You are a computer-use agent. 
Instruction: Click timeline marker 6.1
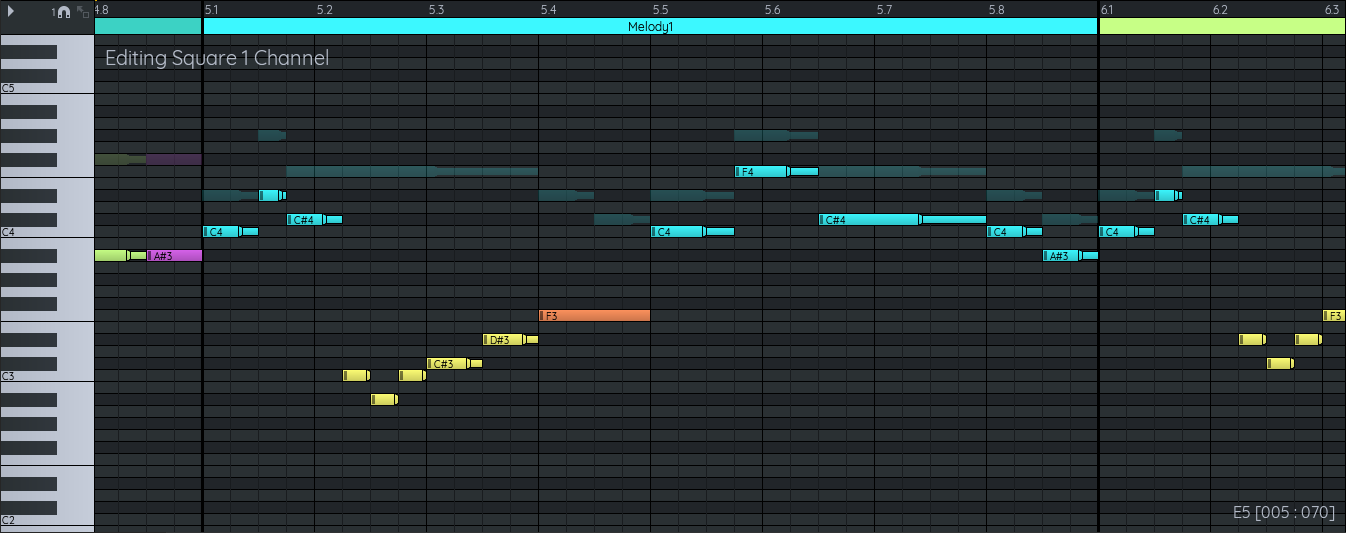click(1108, 10)
